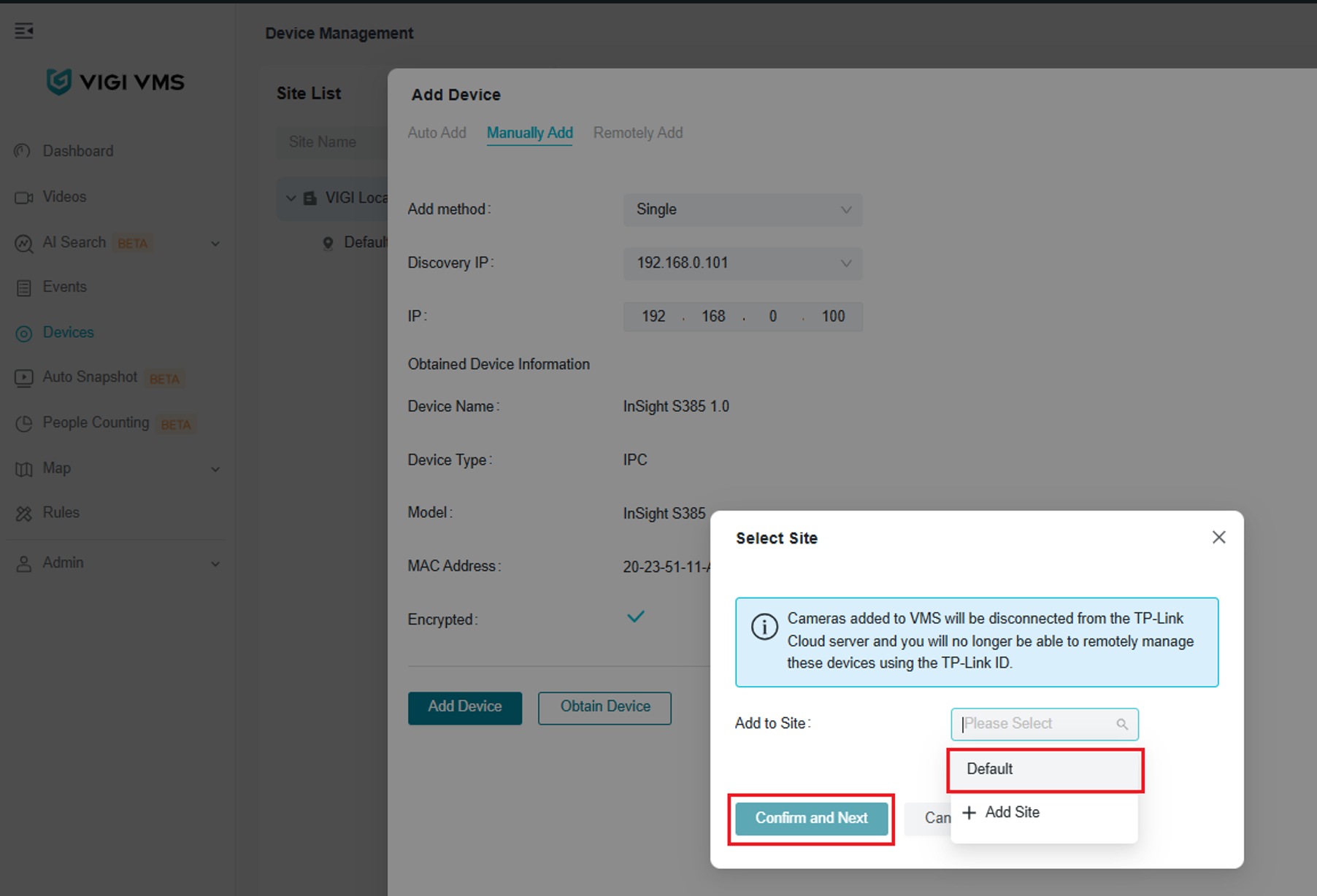Open the Add method Single dropdown
1317x896 pixels.
[742, 209]
